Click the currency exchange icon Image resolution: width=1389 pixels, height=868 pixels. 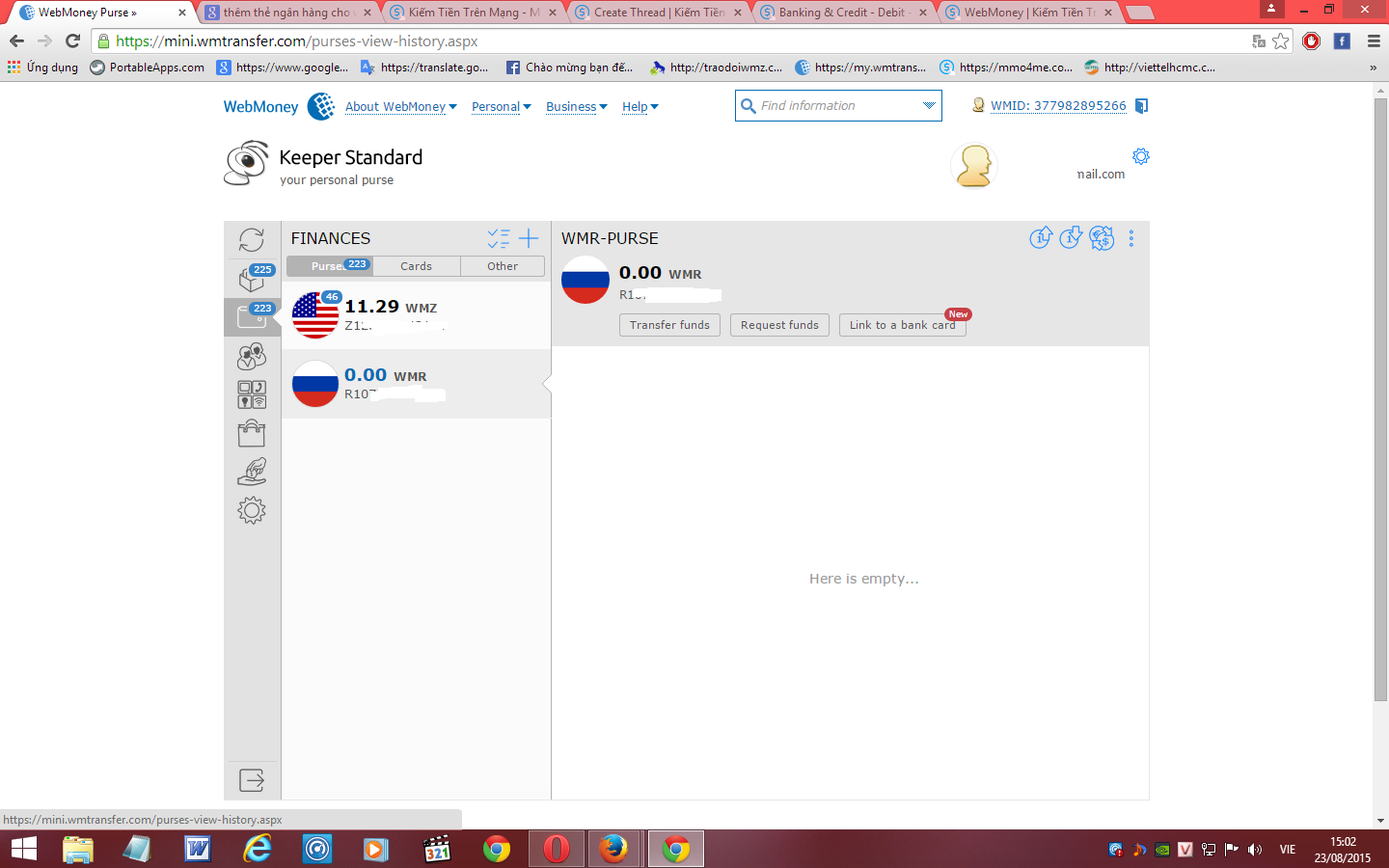(1102, 237)
